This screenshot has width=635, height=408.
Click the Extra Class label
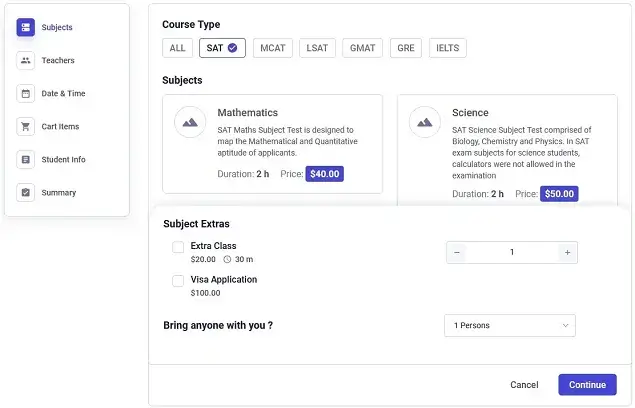pos(213,246)
